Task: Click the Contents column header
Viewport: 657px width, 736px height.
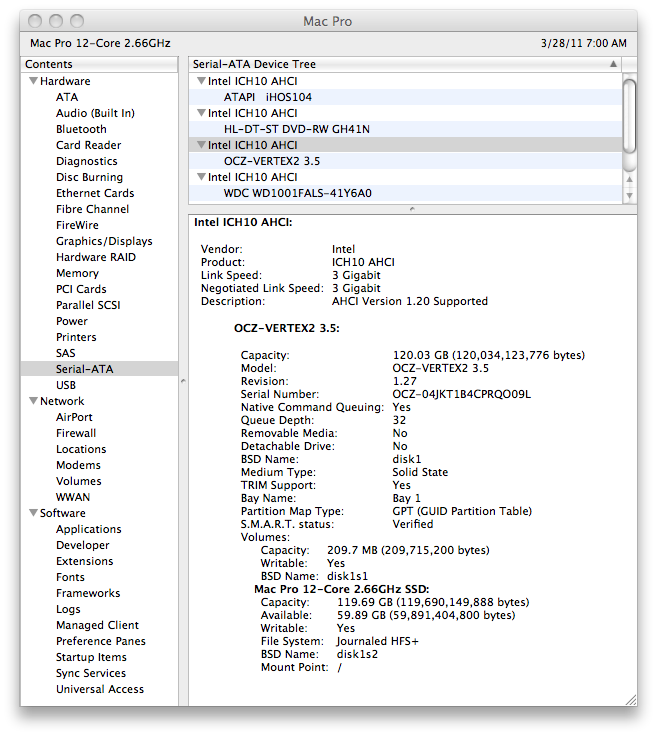Action: click(99, 64)
